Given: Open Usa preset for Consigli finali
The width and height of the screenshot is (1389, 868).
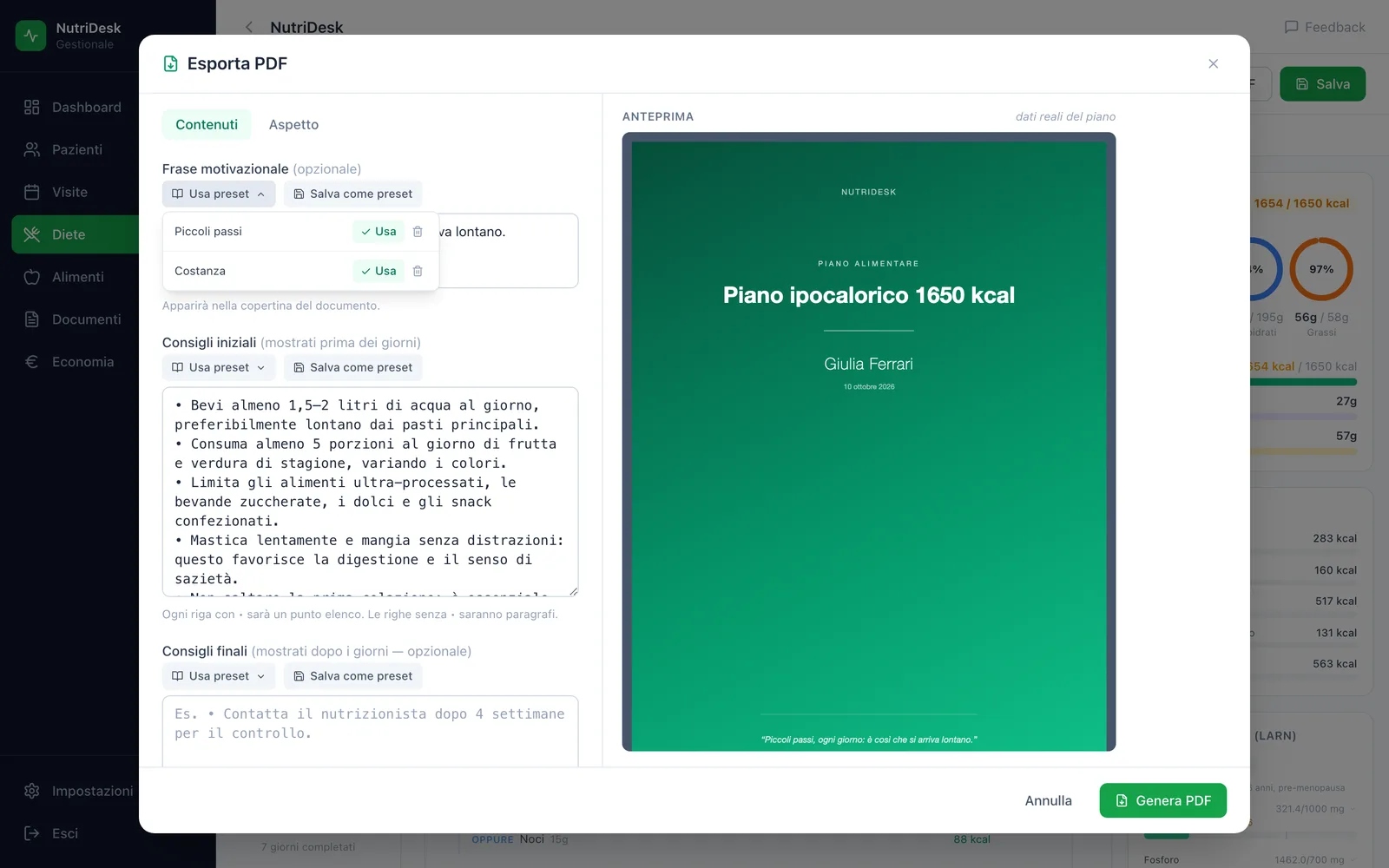Looking at the screenshot, I should point(219,676).
